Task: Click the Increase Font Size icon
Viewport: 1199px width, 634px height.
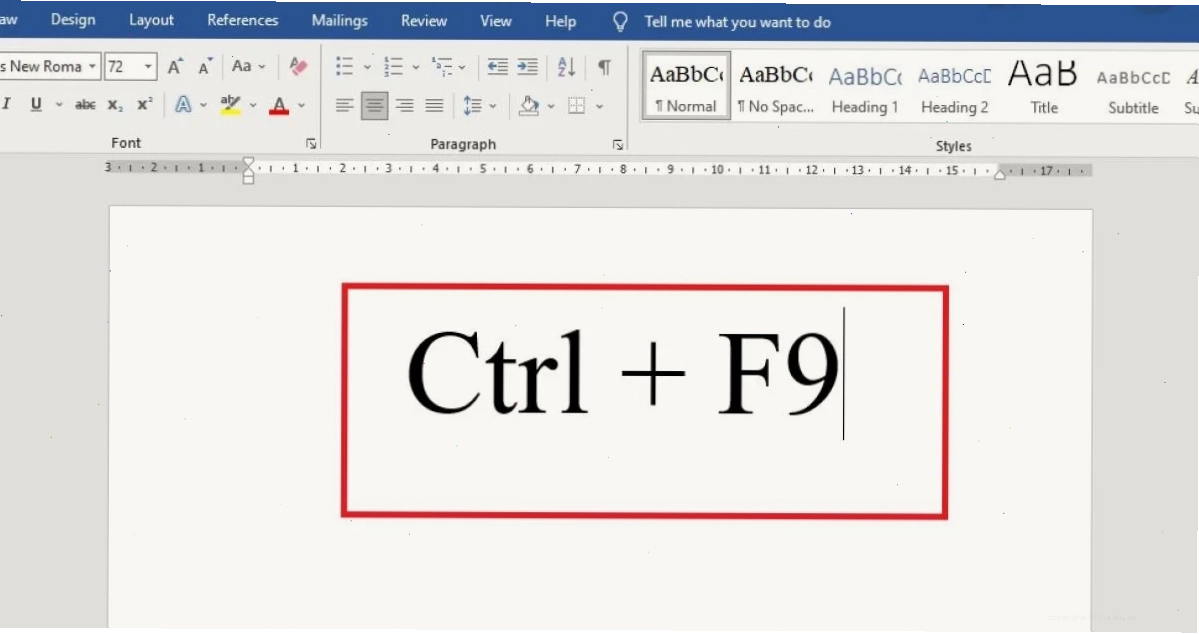Action: (x=175, y=67)
